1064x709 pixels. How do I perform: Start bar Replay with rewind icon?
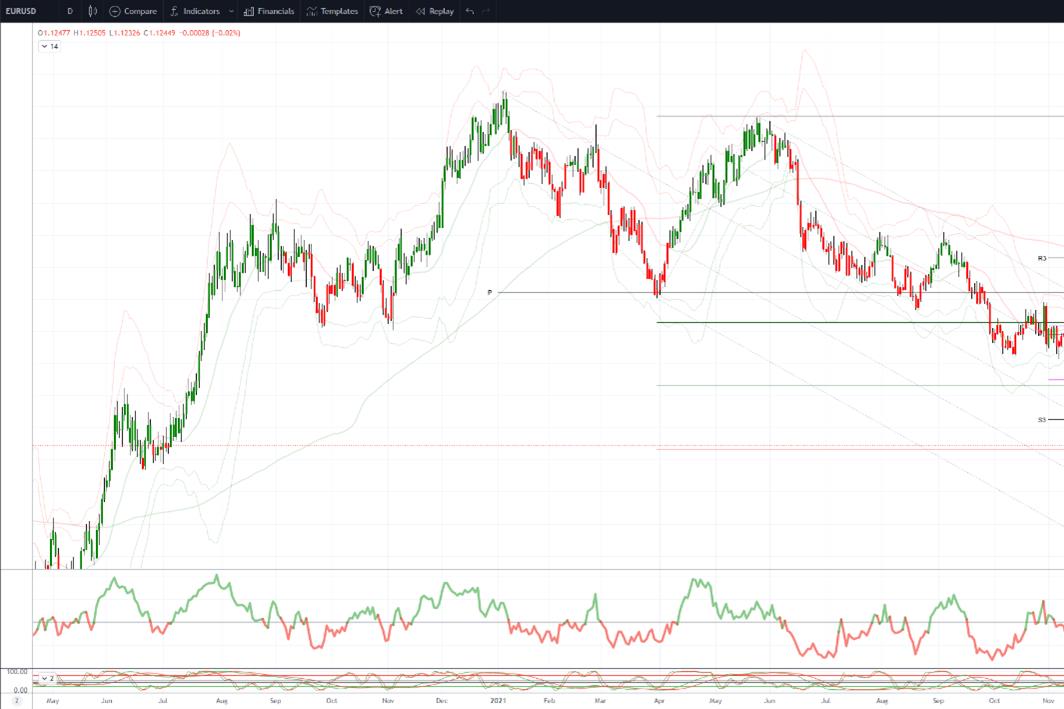[421, 12]
